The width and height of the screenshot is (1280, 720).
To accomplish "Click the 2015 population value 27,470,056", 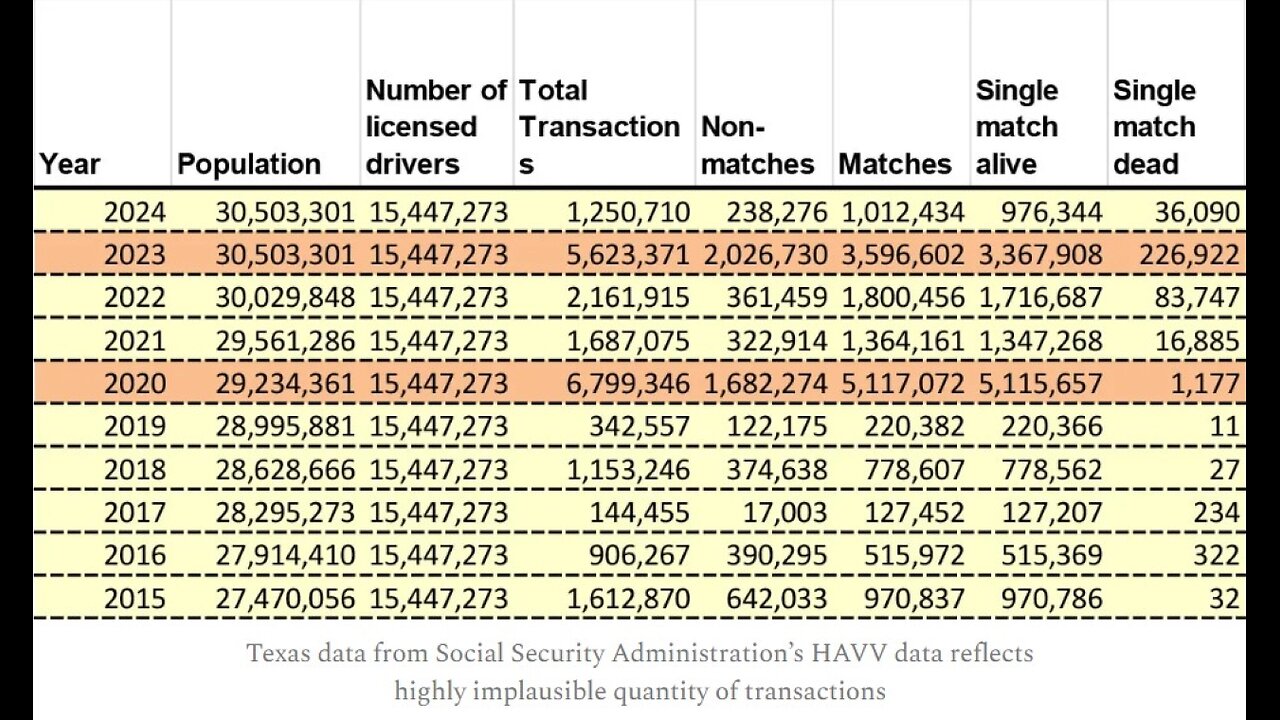I will pos(285,599).
